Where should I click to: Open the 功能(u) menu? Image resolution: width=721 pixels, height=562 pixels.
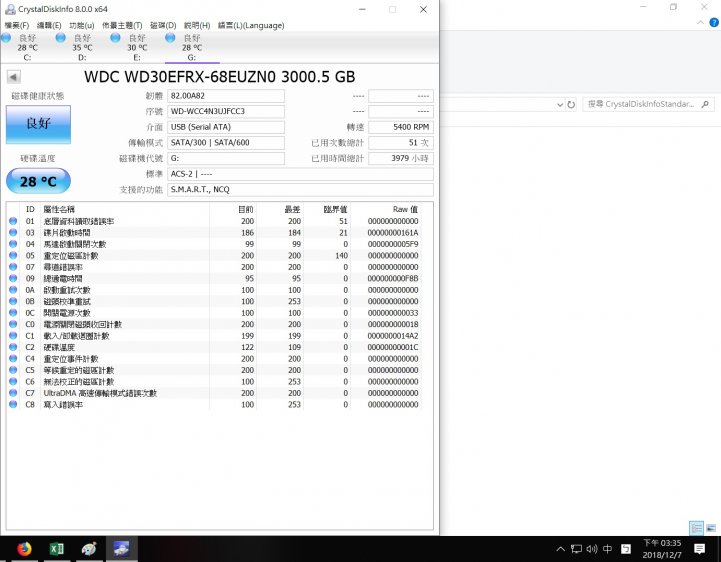pyautogui.click(x=81, y=25)
